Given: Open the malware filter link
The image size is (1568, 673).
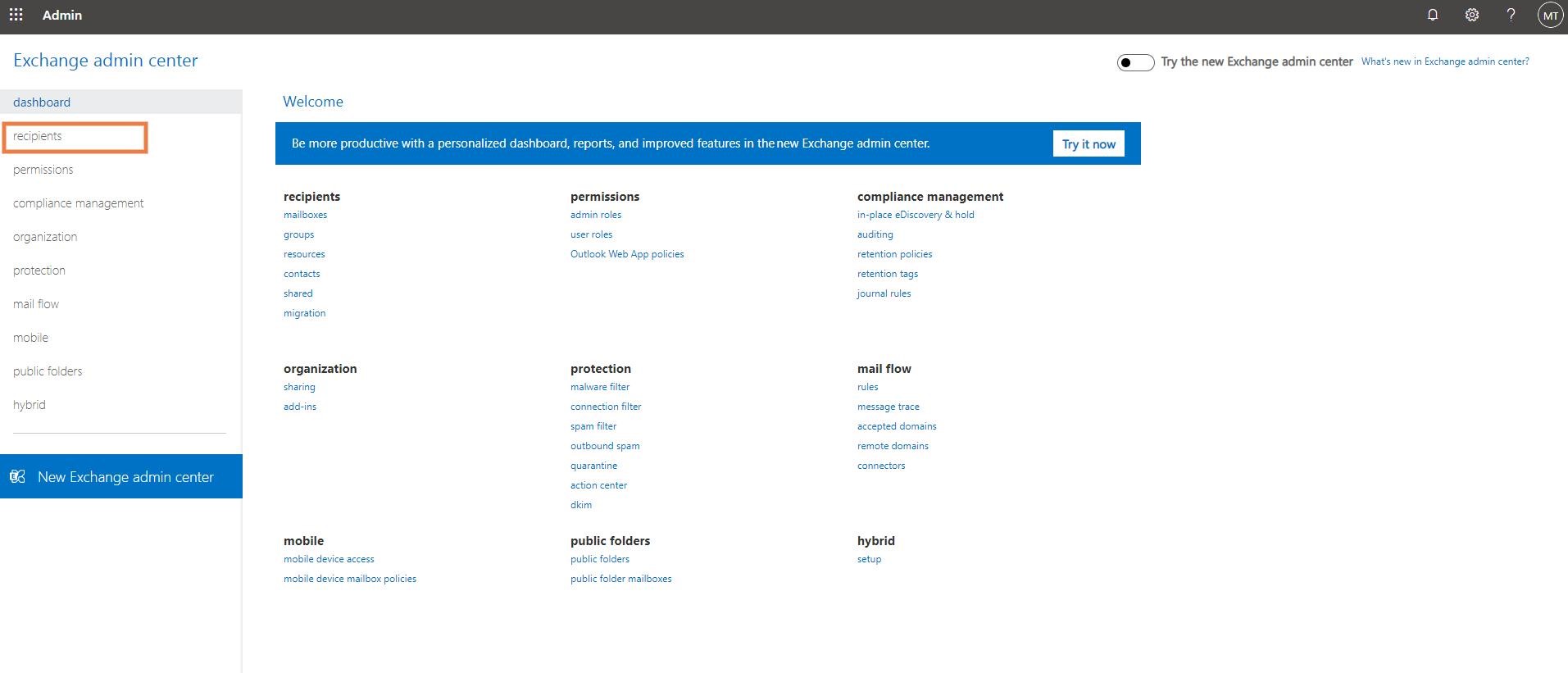Looking at the screenshot, I should tap(600, 387).
